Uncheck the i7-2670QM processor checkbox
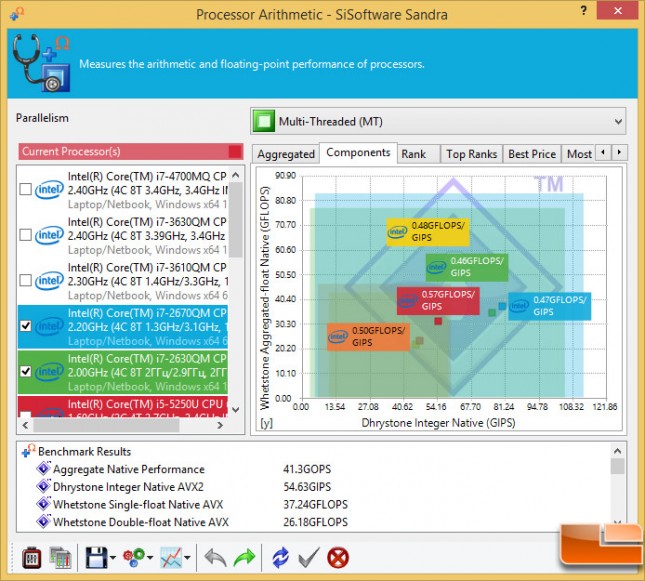645x581 pixels. [26, 326]
